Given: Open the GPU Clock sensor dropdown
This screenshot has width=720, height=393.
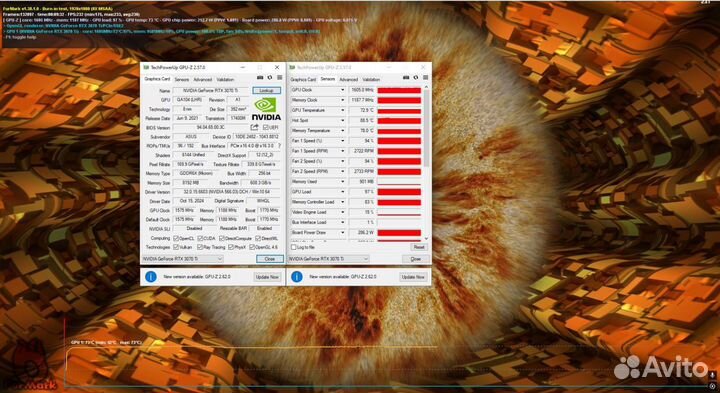Looking at the screenshot, I should [342, 90].
